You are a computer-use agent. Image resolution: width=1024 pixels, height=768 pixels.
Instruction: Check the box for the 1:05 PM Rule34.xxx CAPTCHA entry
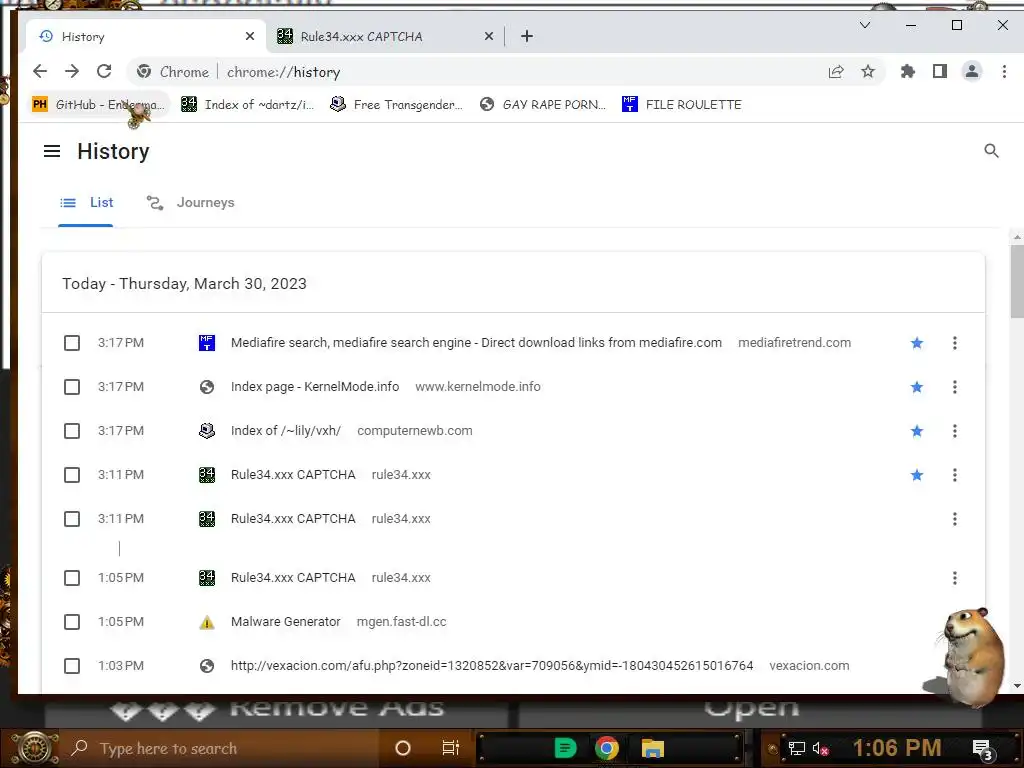(72, 578)
